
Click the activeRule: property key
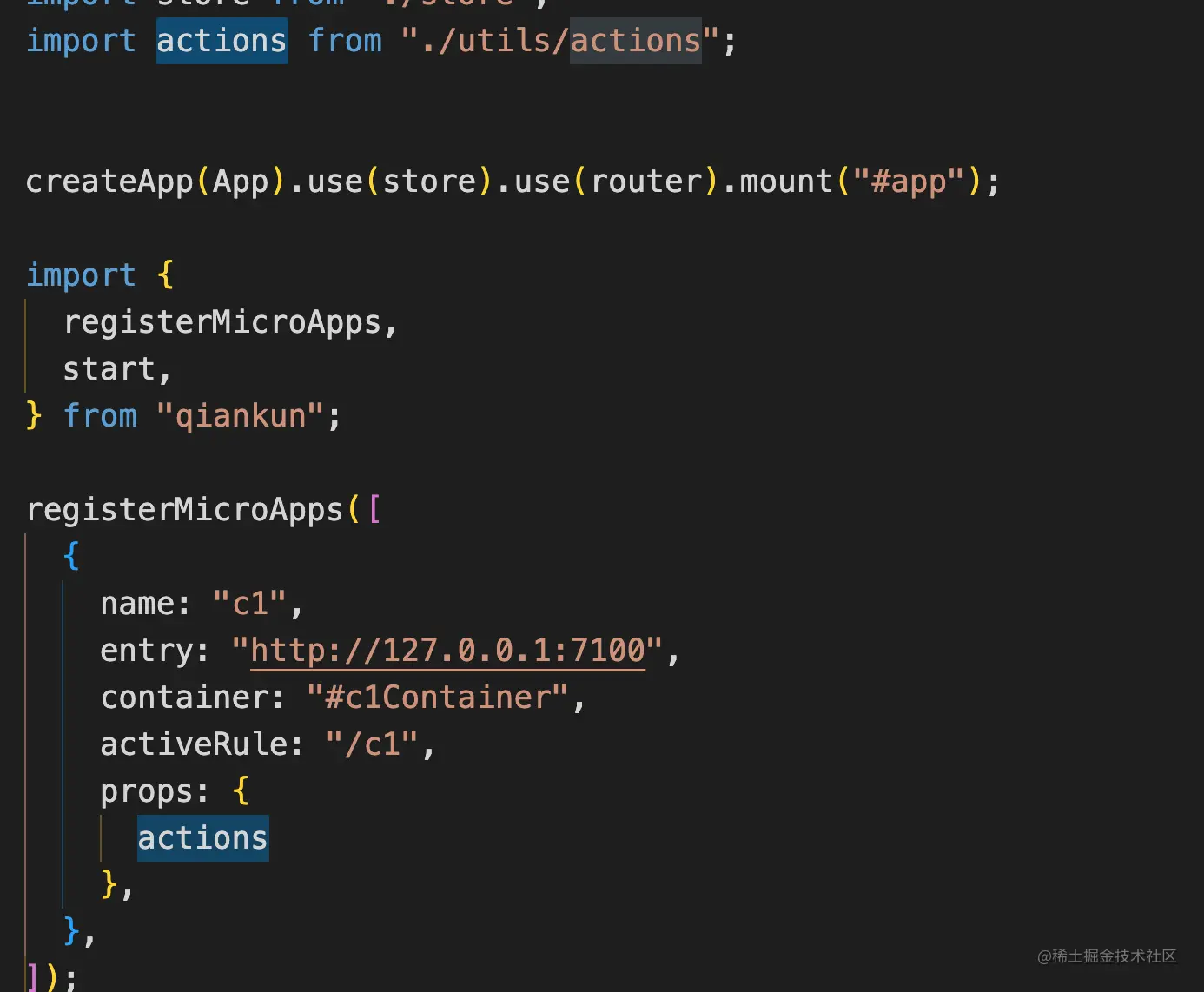click(x=202, y=744)
